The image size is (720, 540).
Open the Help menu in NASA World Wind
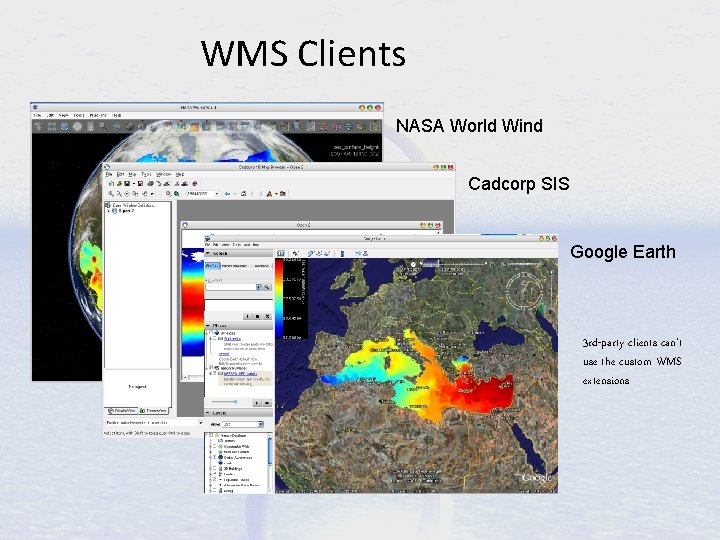point(117,115)
